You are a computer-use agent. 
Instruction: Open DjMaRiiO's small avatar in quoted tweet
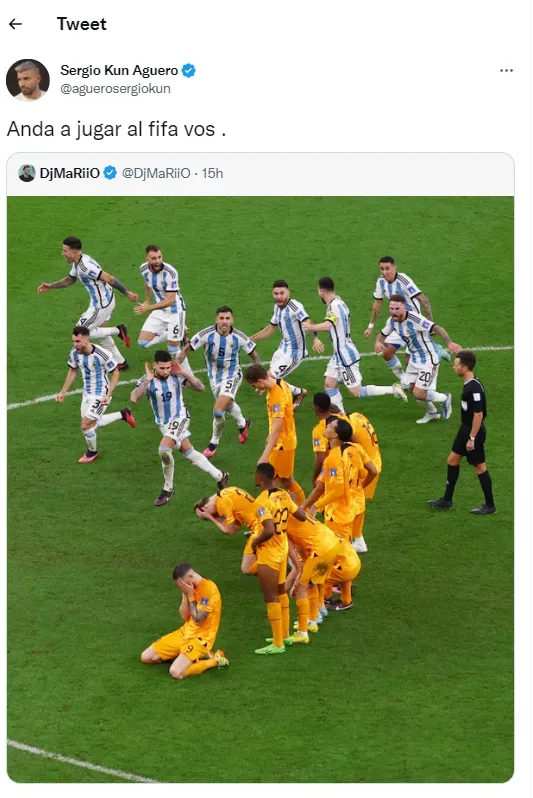tap(26, 173)
